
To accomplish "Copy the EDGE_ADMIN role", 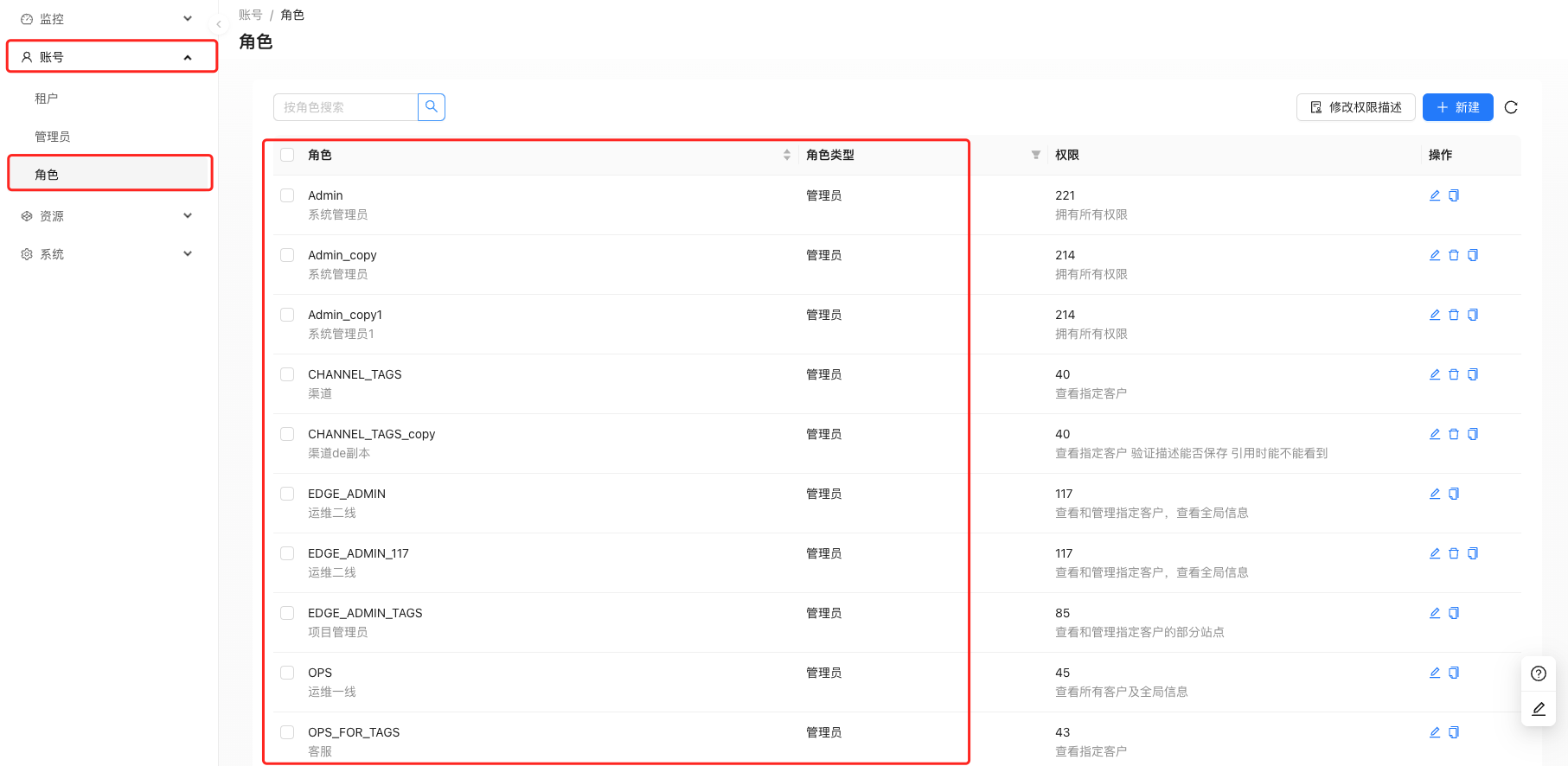I will (x=1454, y=494).
